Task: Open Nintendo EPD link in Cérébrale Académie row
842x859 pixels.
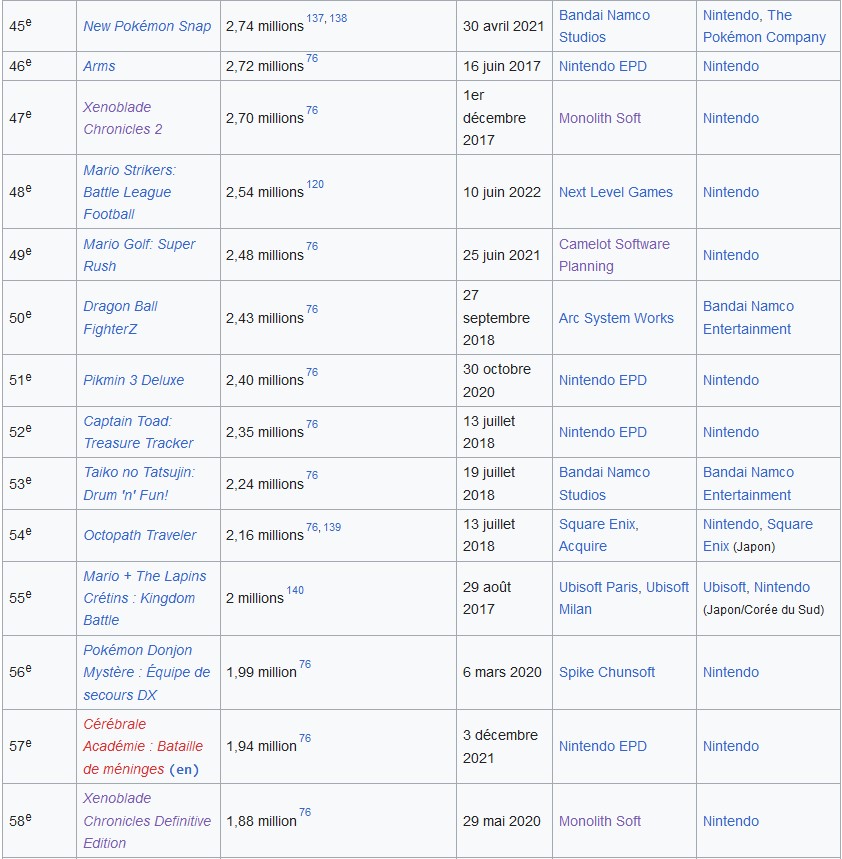Action: pos(603,746)
